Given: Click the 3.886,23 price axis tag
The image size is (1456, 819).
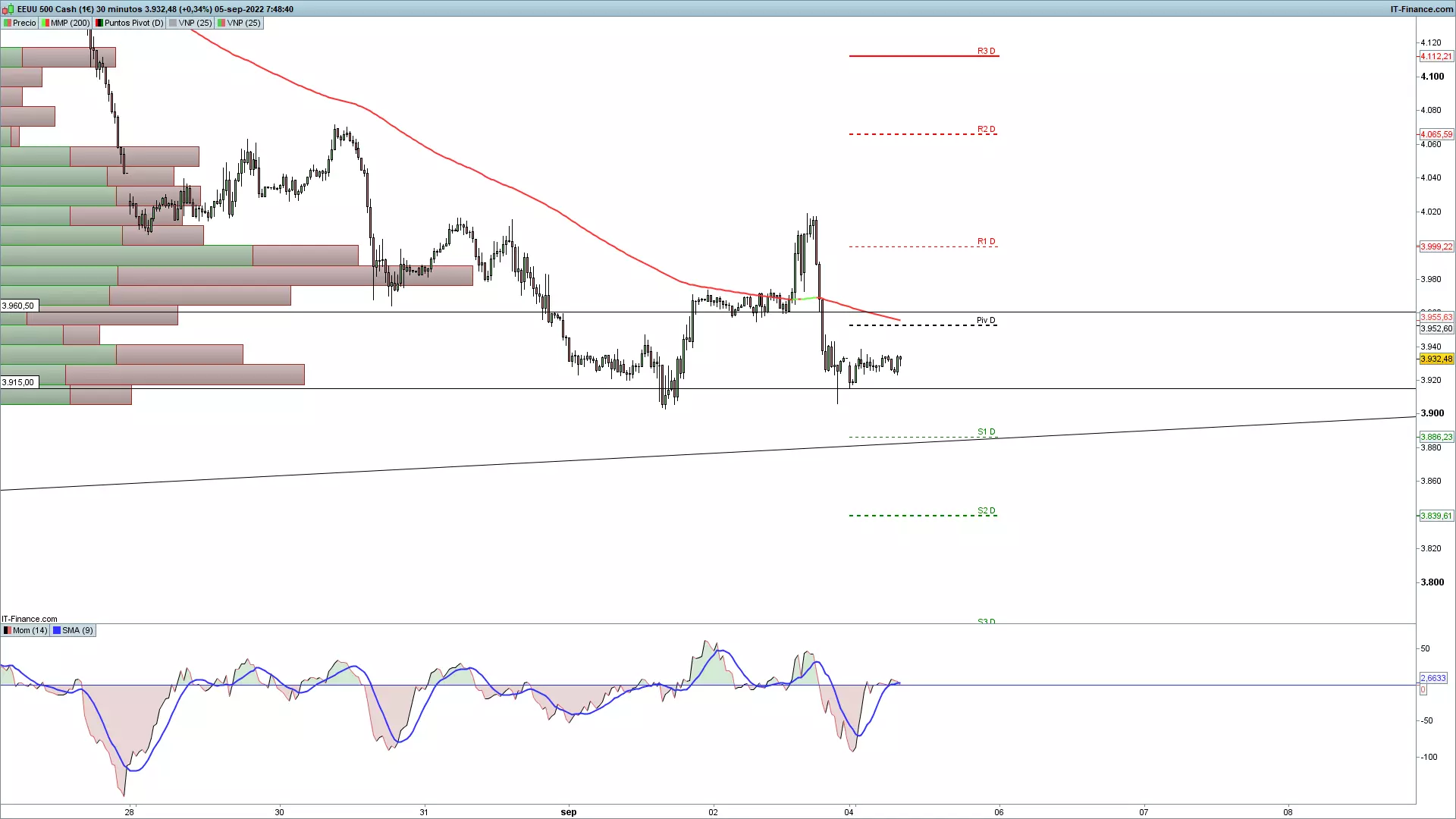Looking at the screenshot, I should [1436, 437].
